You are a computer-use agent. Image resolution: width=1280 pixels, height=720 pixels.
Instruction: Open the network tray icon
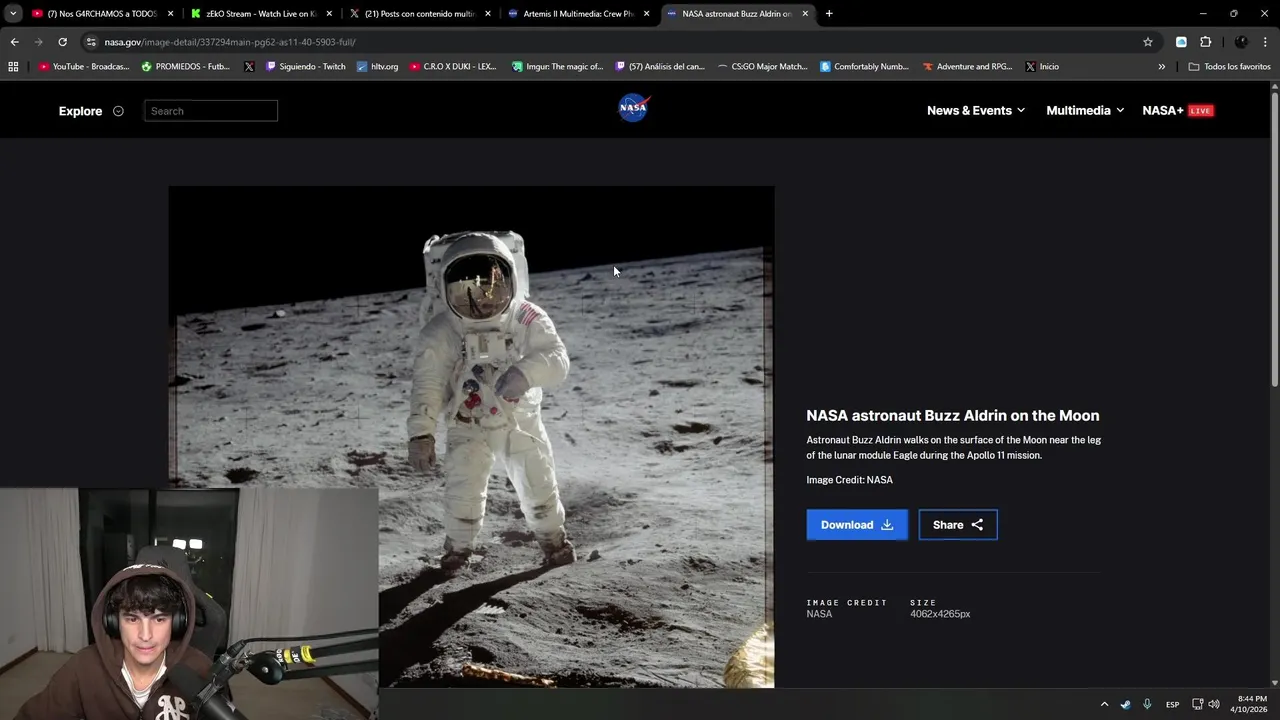click(1197, 704)
